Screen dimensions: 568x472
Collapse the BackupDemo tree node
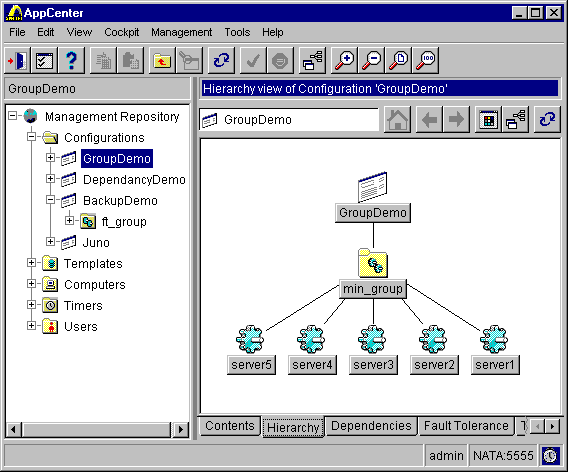coord(50,200)
